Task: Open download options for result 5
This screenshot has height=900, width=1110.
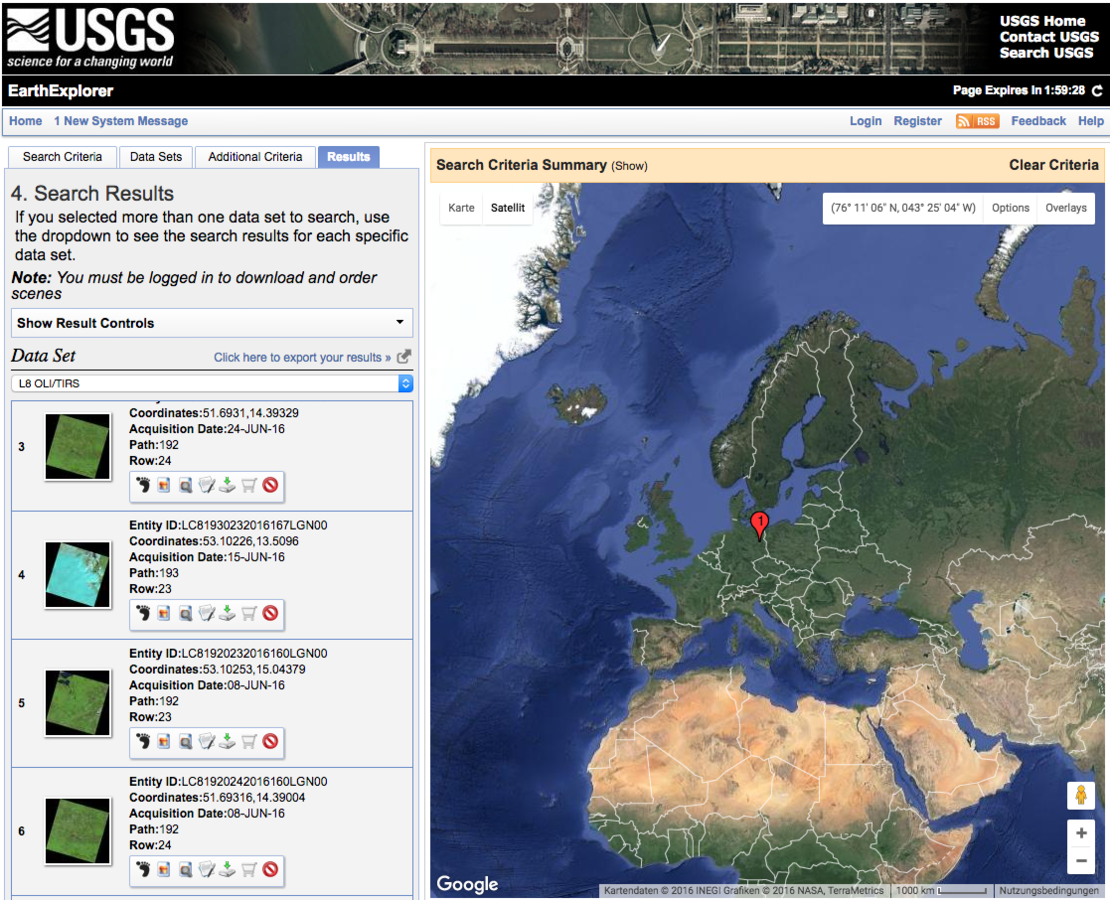Action: pos(227,741)
